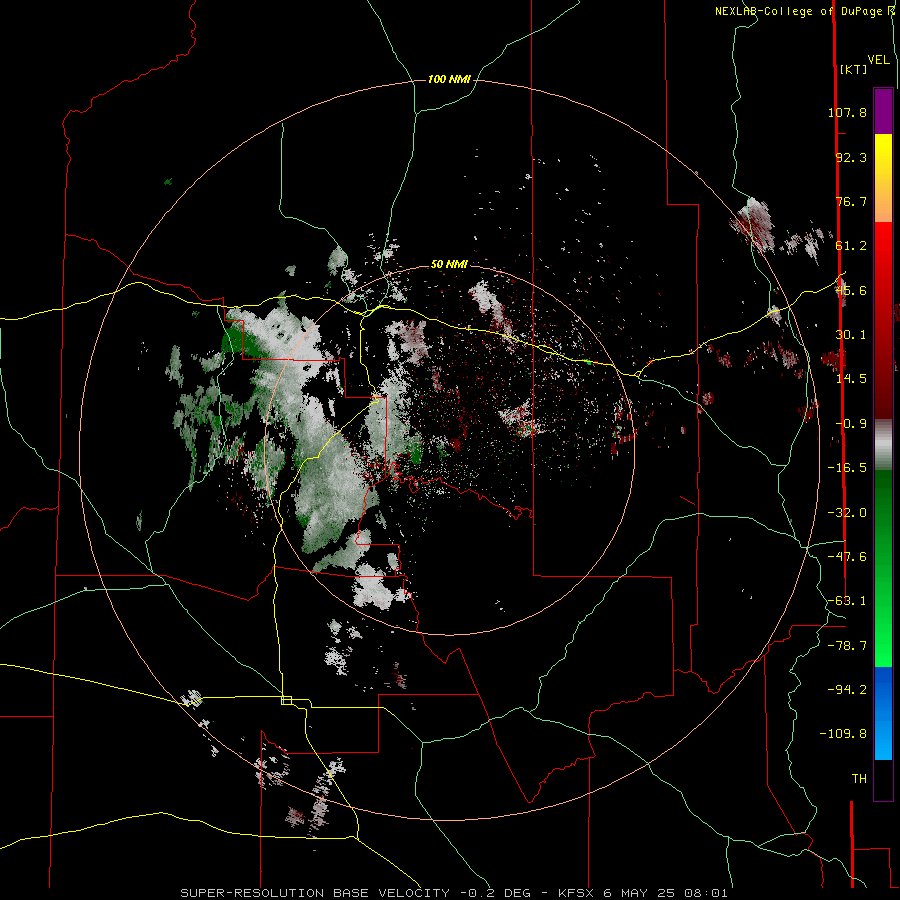
Task: Select the 107.8 velocity scale value
Action: pos(847,112)
